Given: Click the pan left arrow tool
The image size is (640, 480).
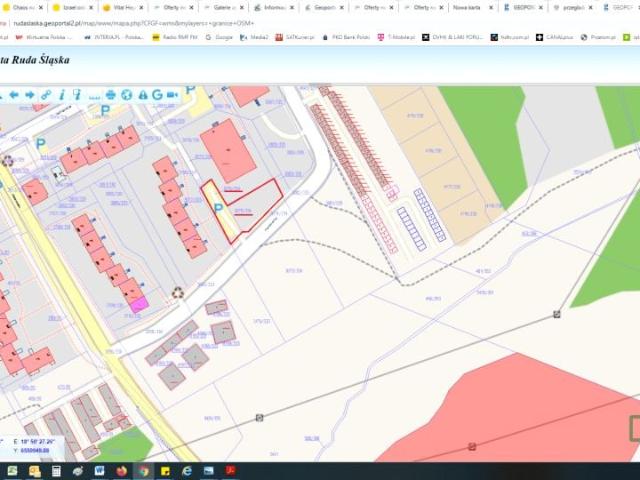Looking at the screenshot, I should 14,95.
